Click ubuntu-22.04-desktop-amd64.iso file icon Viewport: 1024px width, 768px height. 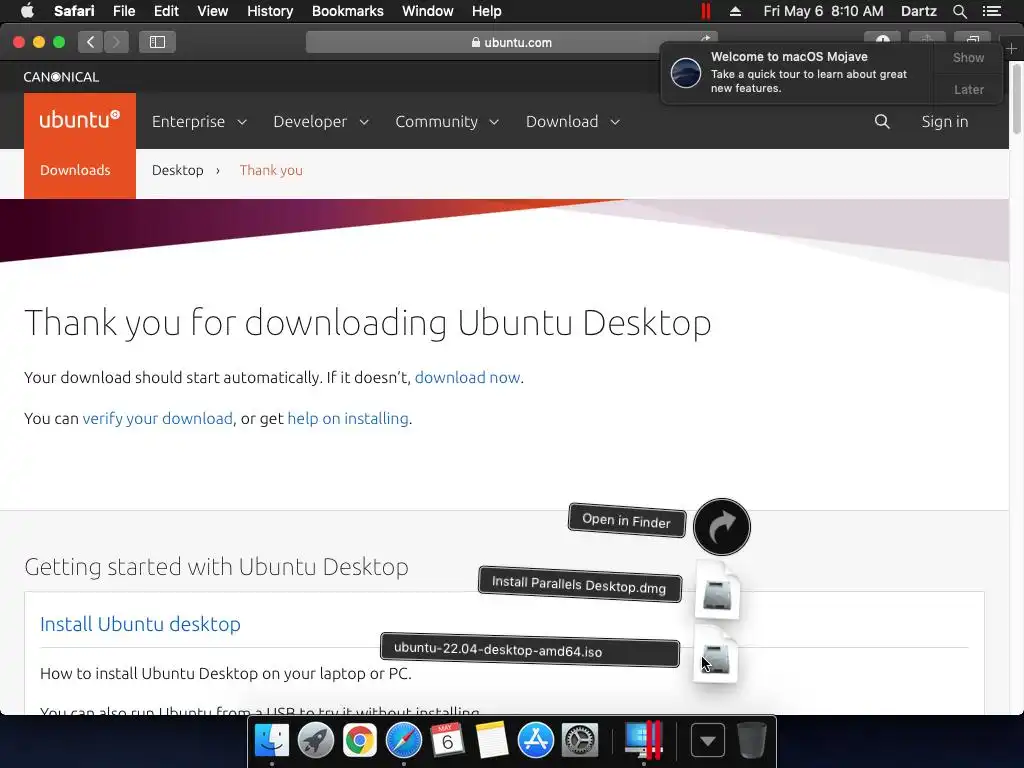716,655
